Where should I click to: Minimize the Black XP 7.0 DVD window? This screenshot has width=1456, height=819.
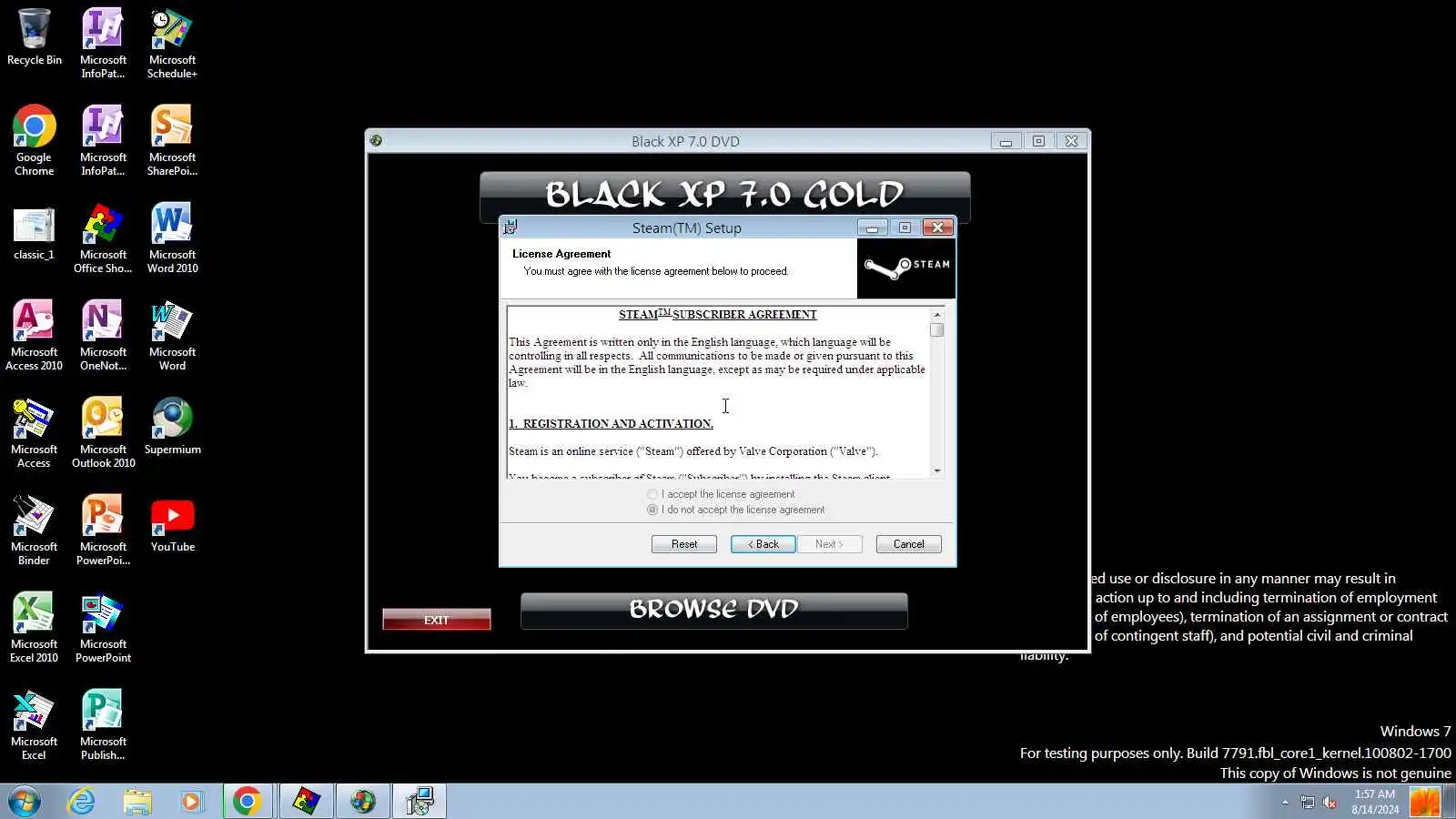(x=1006, y=141)
